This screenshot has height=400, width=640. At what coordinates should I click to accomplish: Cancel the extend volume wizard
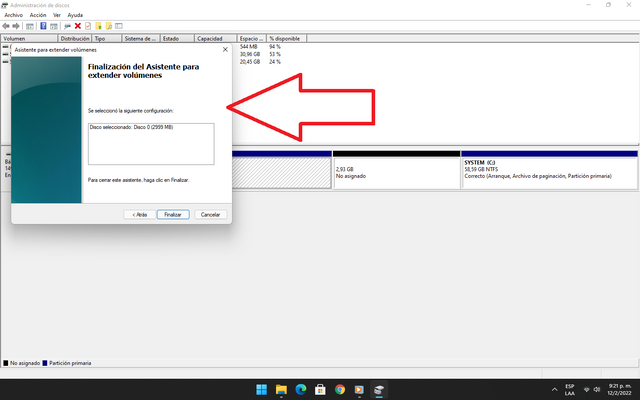[211, 215]
